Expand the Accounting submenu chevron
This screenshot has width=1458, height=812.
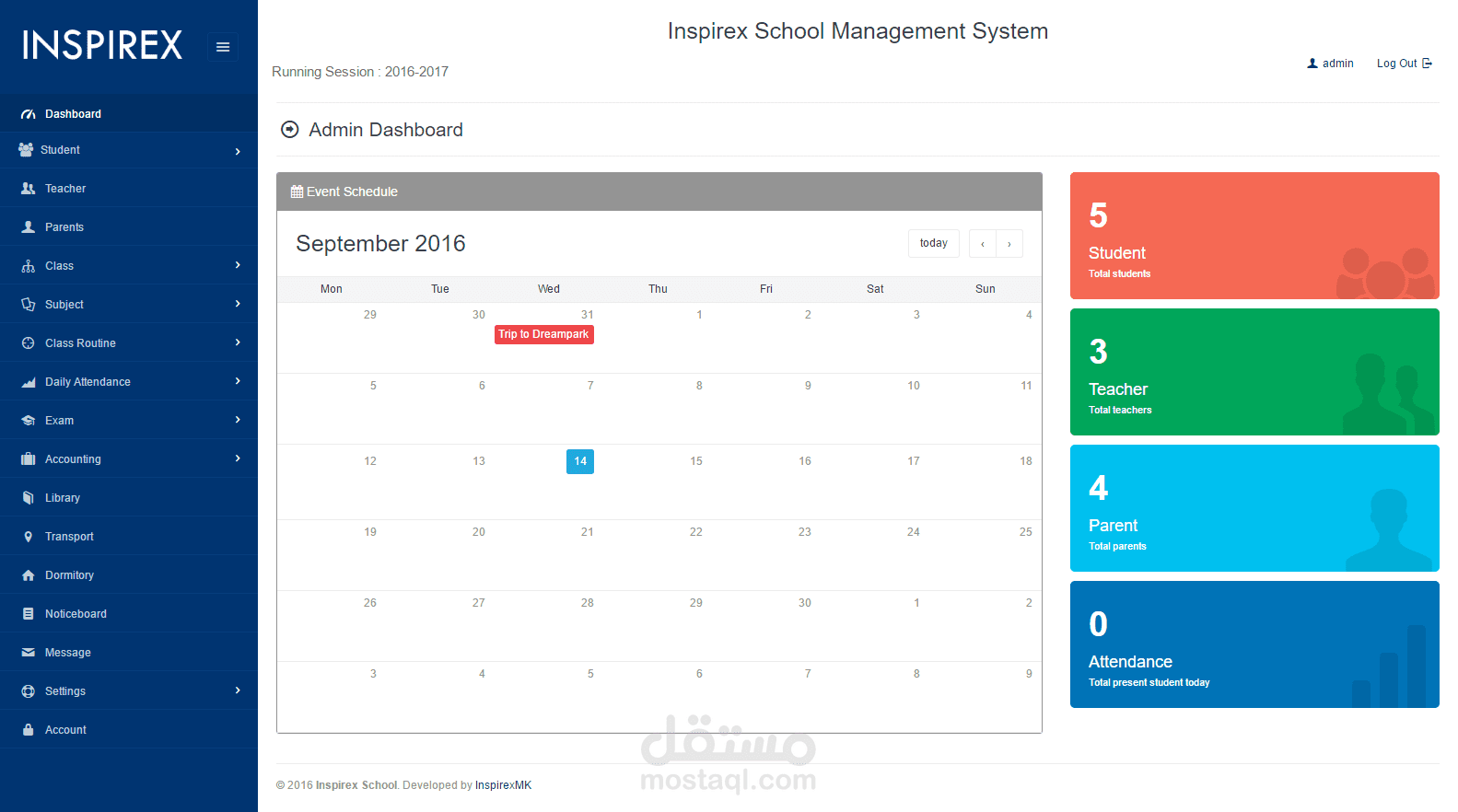(238, 458)
